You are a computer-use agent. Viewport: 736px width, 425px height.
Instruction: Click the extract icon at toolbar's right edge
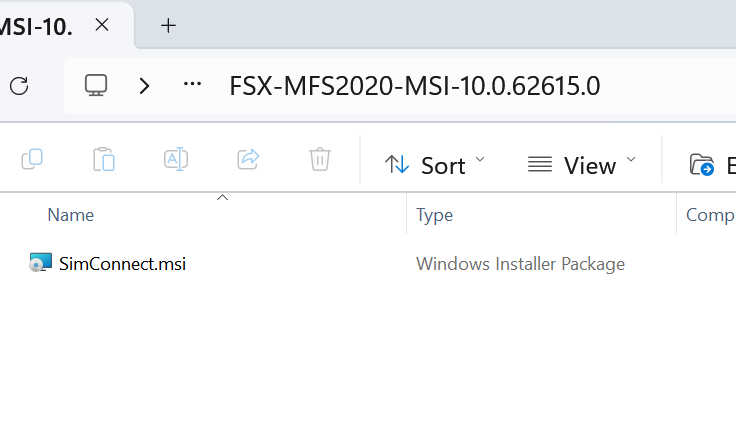(x=703, y=165)
